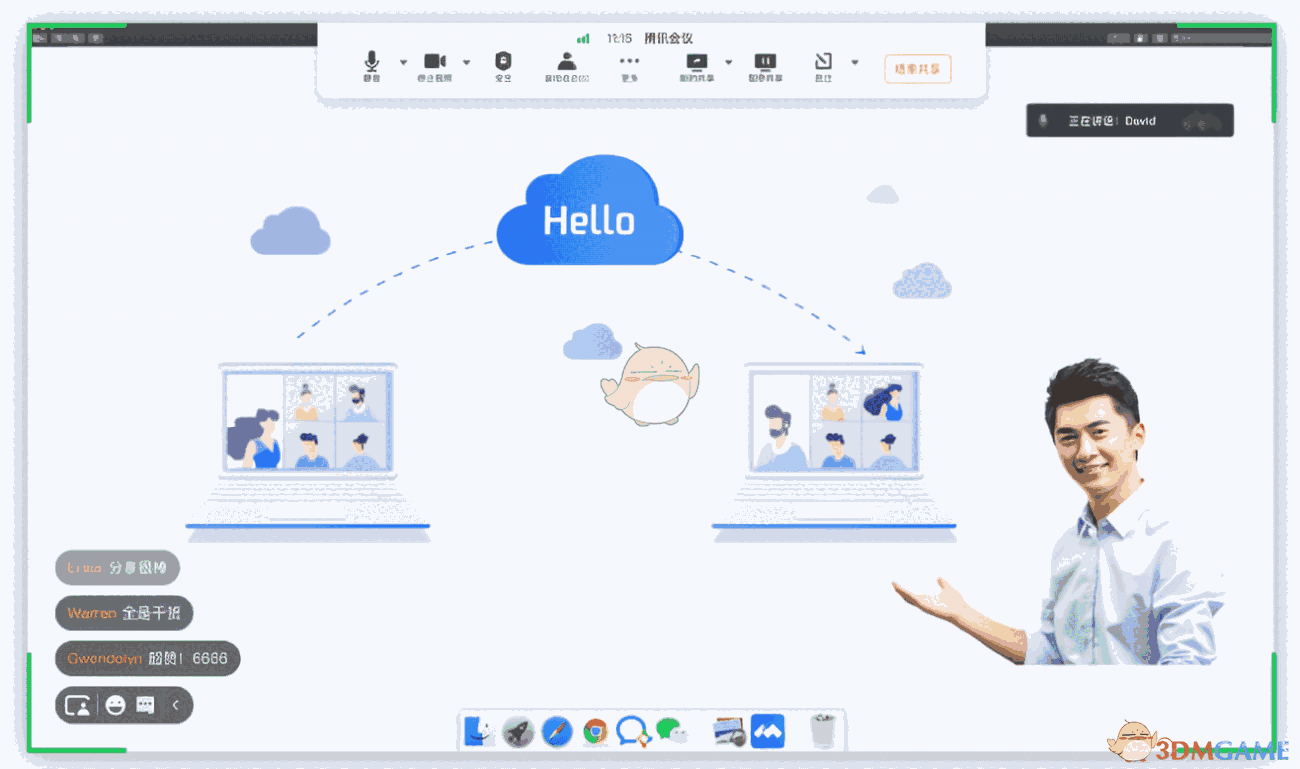Open the image preview app in Dock
This screenshot has width=1300, height=769.
coord(730,732)
